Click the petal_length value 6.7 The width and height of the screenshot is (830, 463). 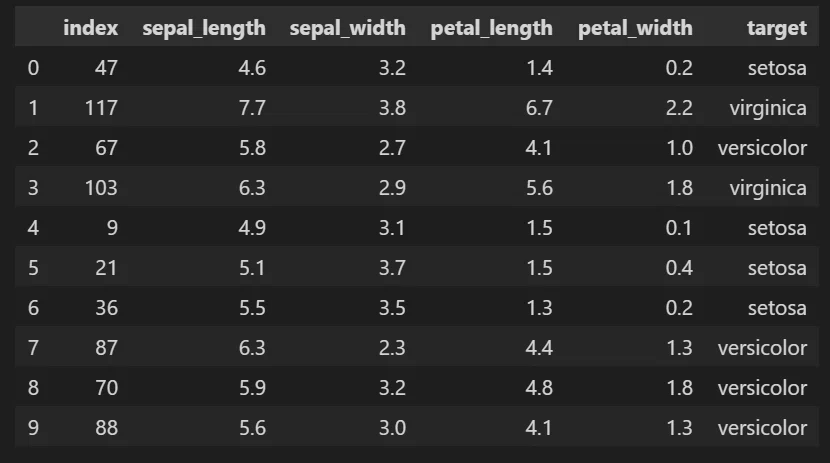[x=539, y=108]
